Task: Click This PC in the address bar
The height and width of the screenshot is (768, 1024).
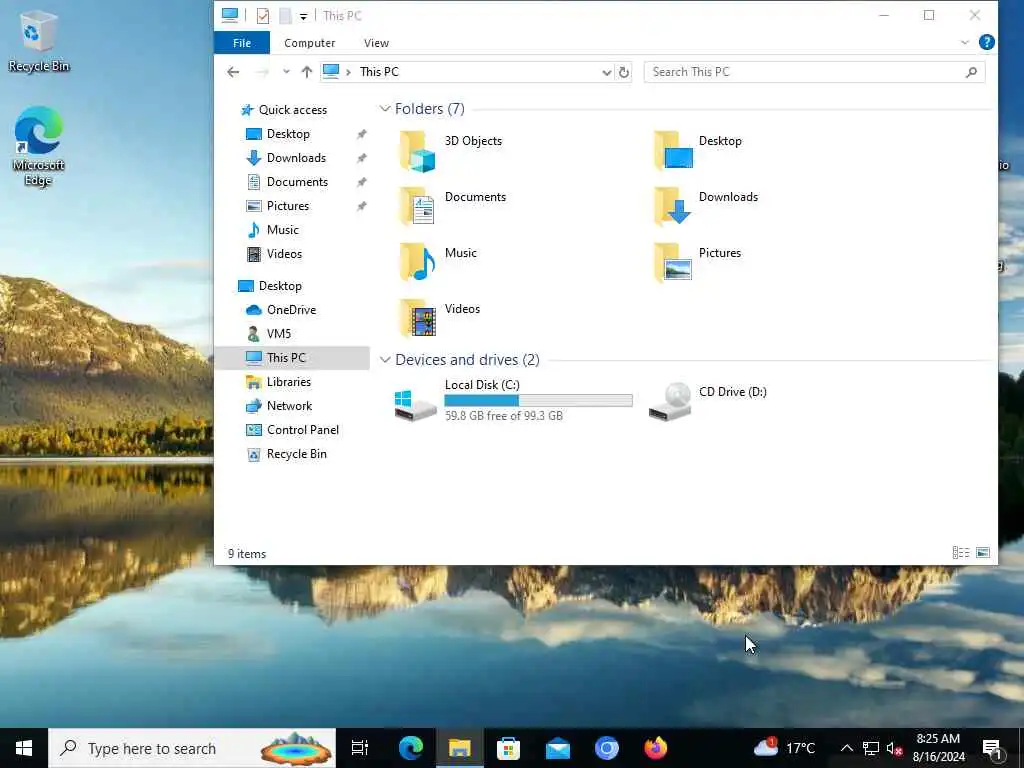Action: coord(379,72)
